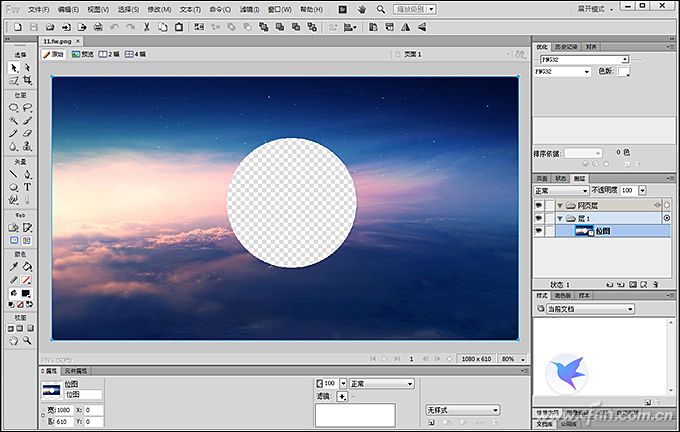Switch to 4 幅 four-up view
This screenshot has height=432, width=680.
135,54
